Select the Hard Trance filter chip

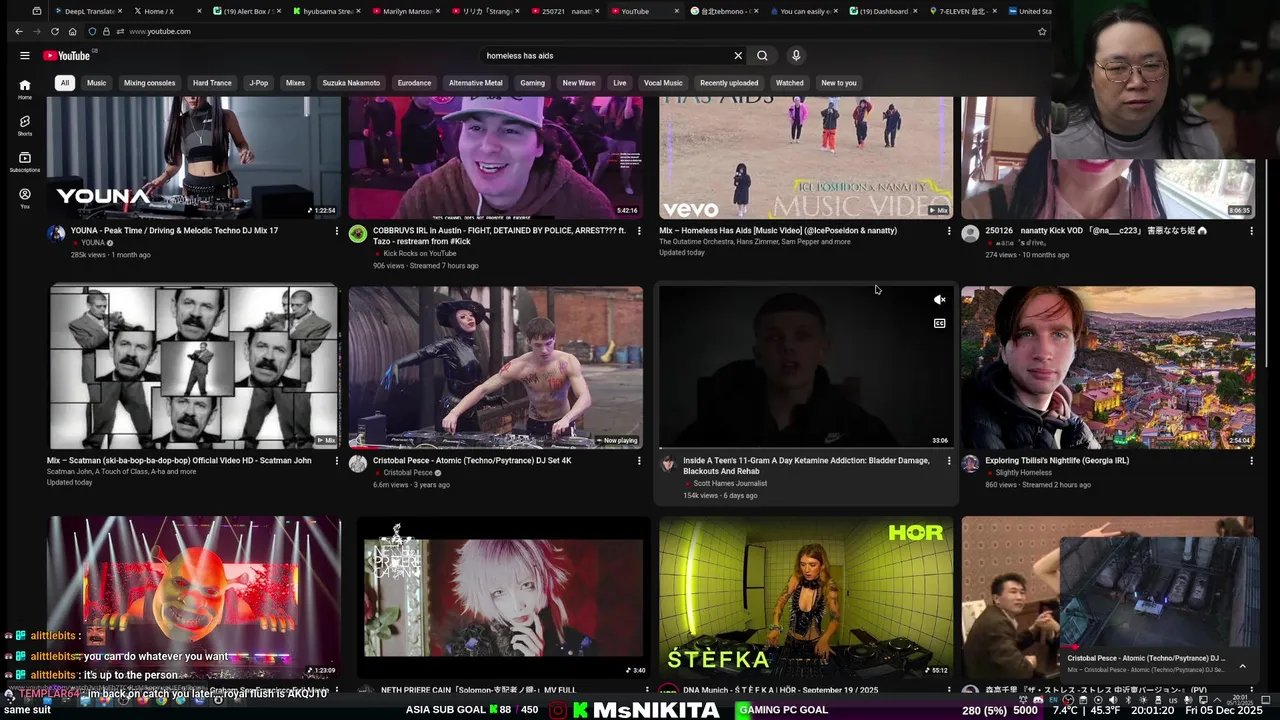pyautogui.click(x=212, y=83)
